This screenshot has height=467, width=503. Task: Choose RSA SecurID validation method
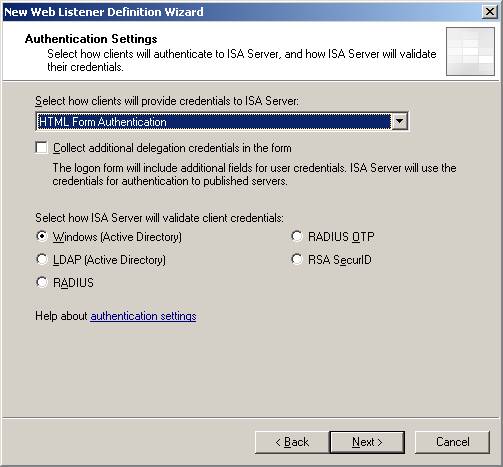click(297, 259)
